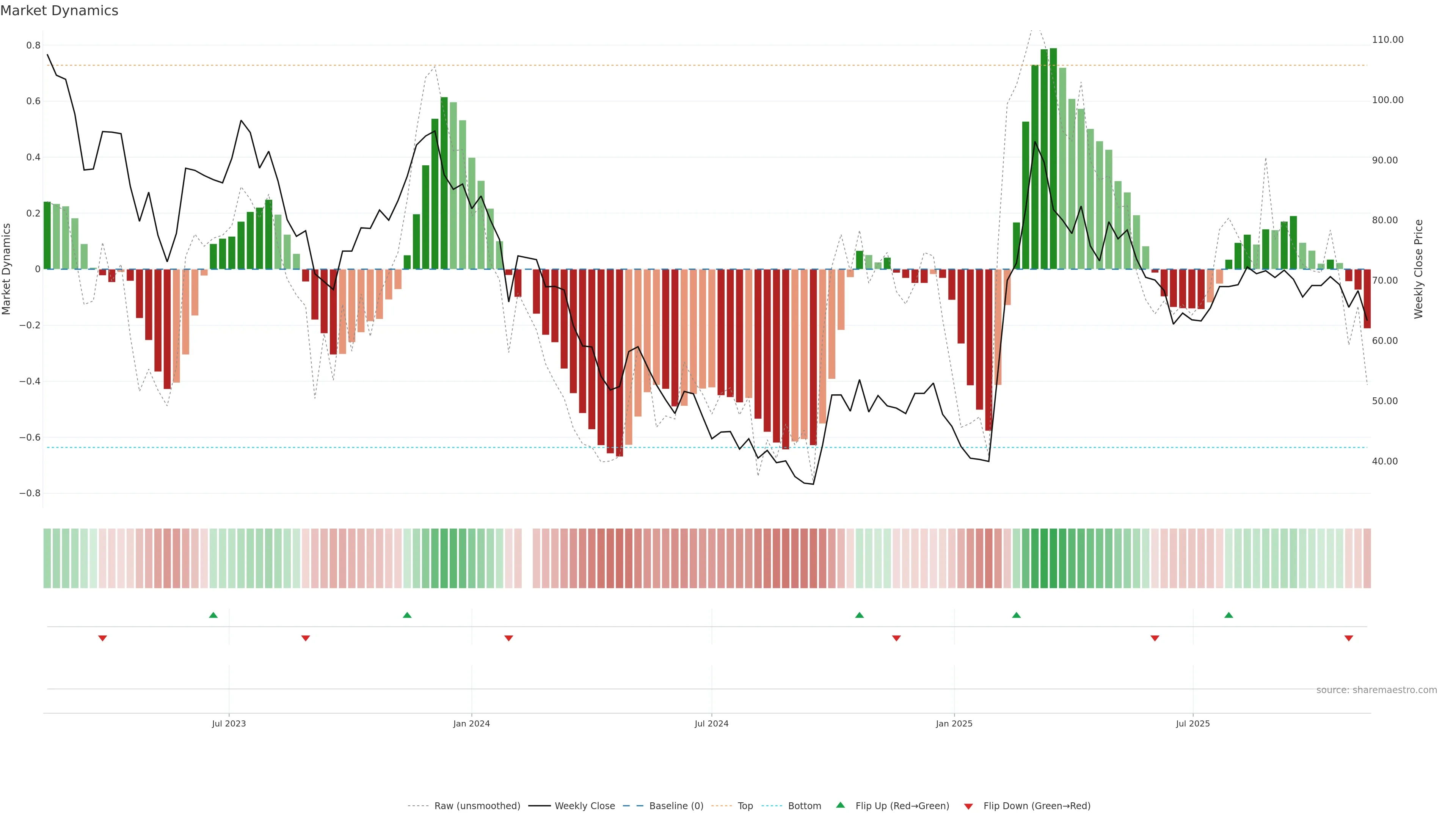Click the Weekly Close Price axis title
This screenshot has width=1456, height=819.
pyautogui.click(x=1419, y=269)
